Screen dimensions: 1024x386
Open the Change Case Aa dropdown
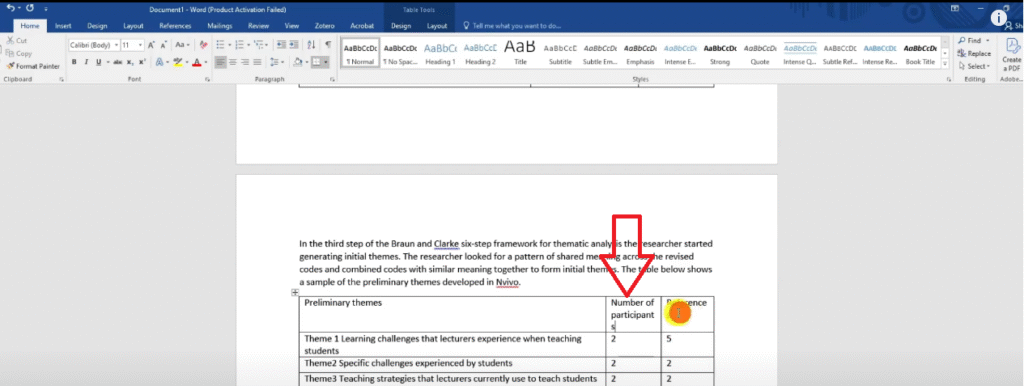point(182,45)
